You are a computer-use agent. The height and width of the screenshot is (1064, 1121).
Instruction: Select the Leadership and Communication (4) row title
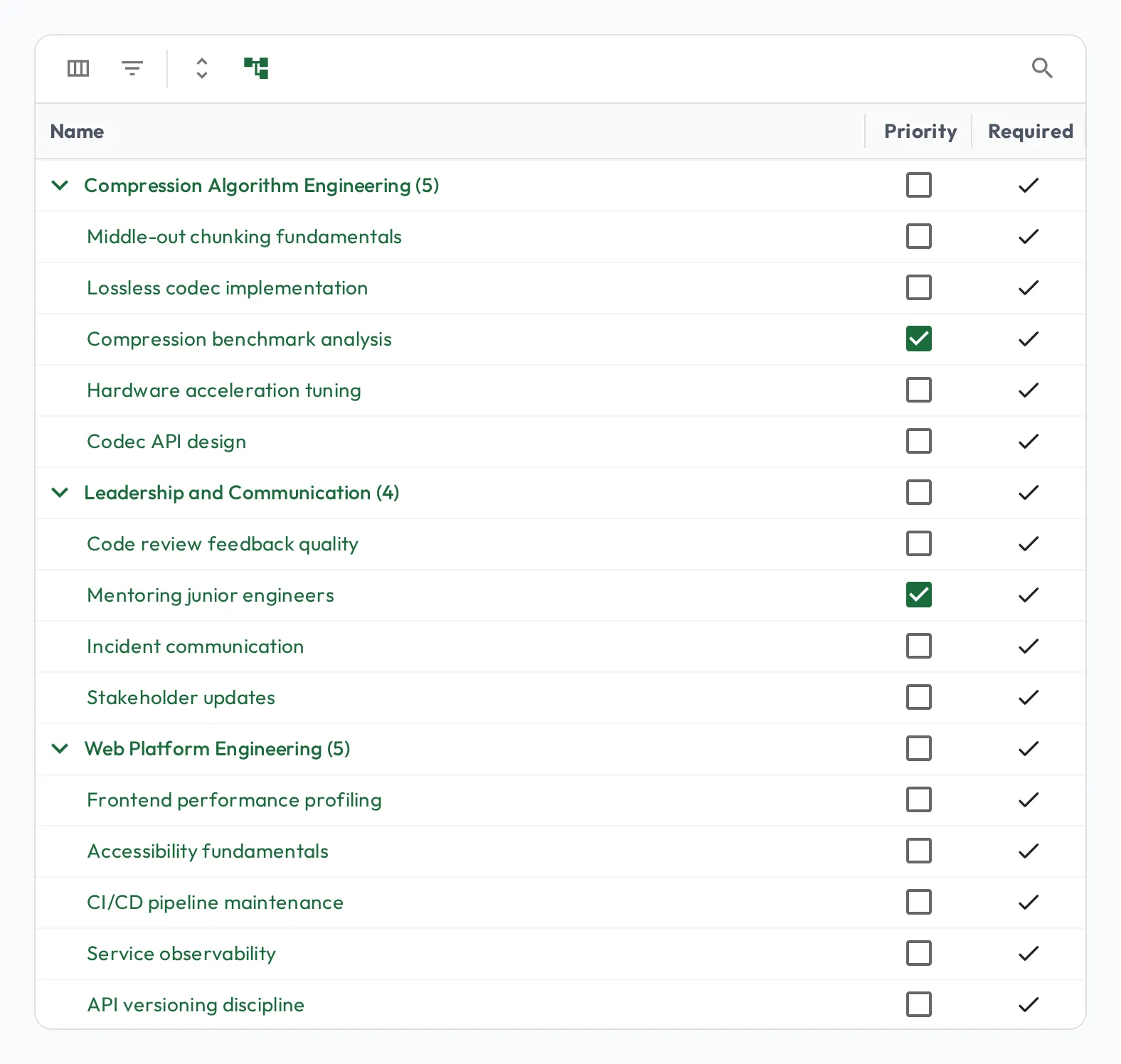pos(242,493)
